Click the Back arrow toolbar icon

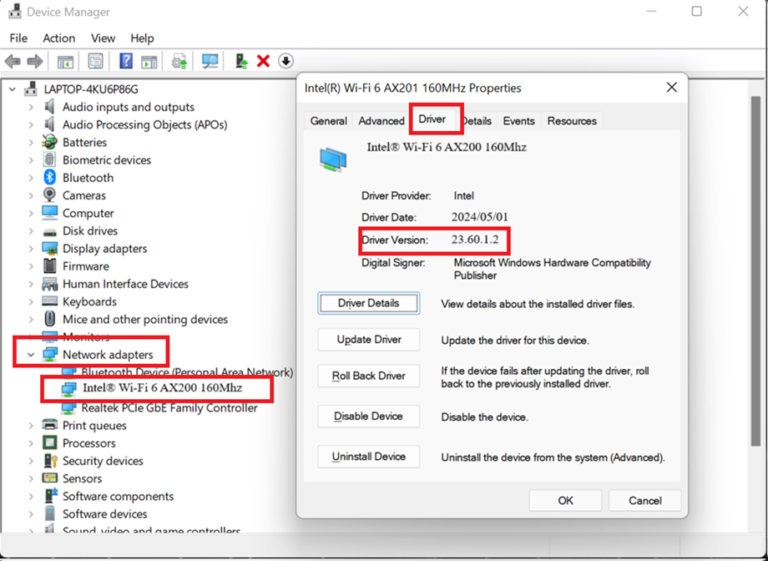(13, 62)
